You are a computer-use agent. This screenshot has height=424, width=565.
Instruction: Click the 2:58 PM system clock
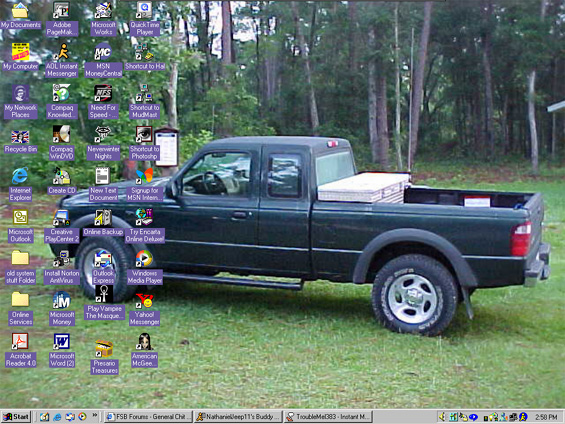coord(546,417)
